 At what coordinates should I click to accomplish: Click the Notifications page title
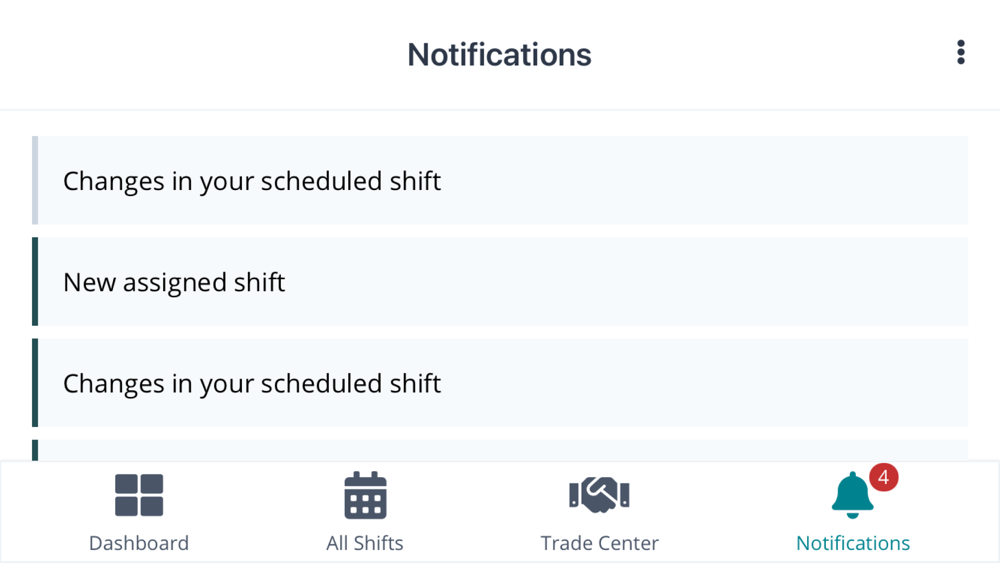click(x=499, y=54)
